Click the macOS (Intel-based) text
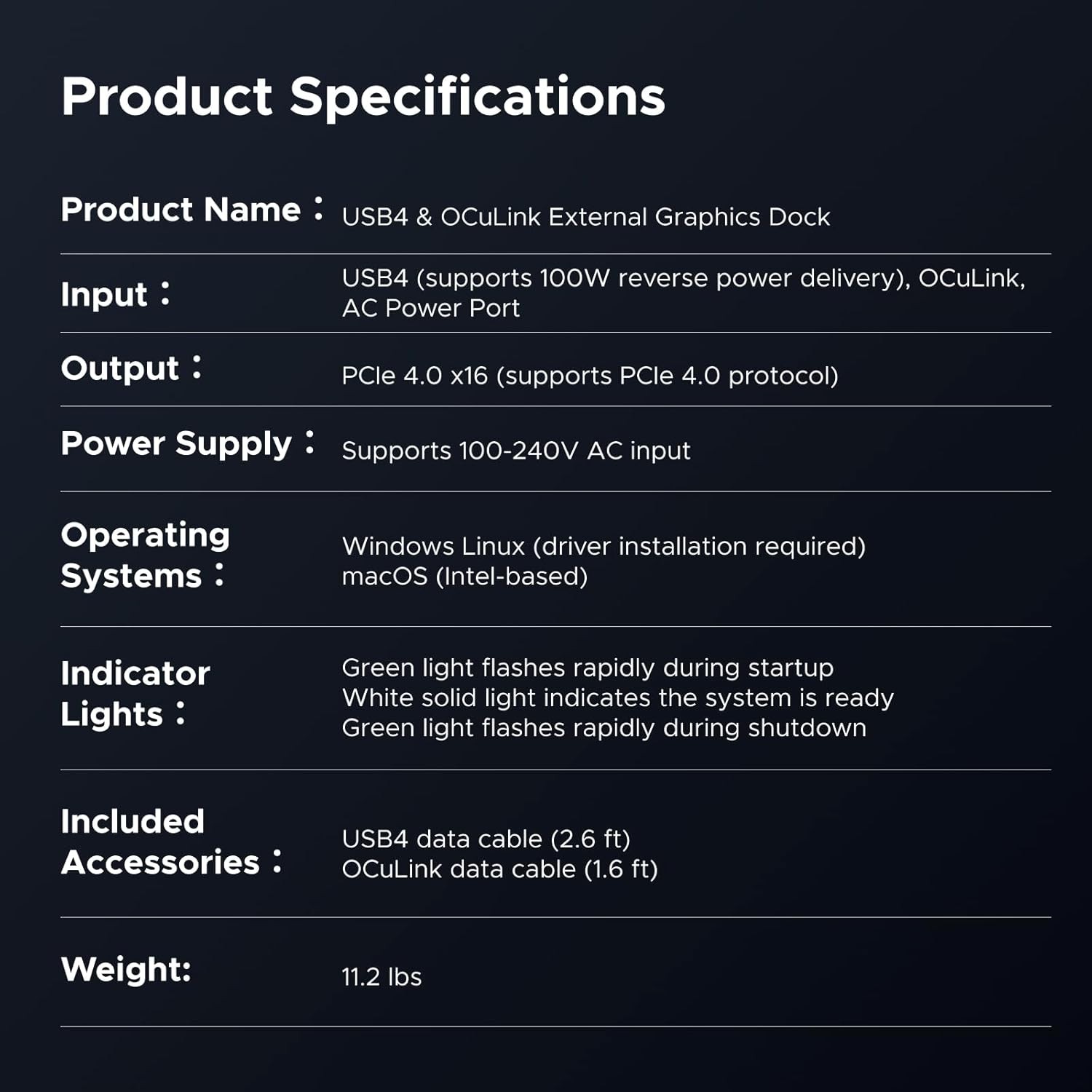1092x1092 pixels. [x=464, y=577]
